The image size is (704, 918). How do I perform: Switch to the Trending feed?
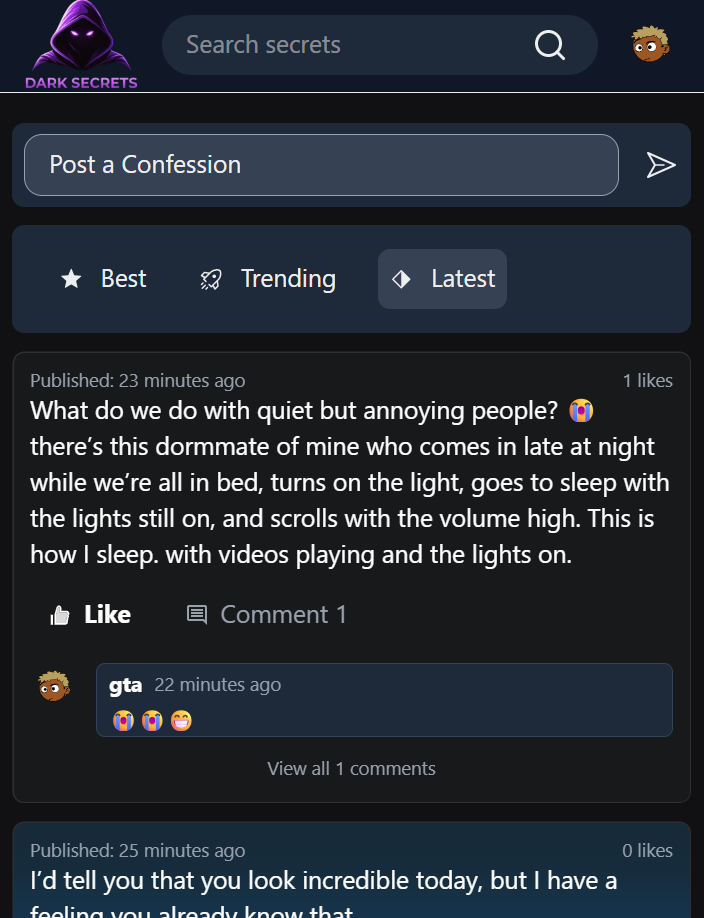(x=266, y=279)
